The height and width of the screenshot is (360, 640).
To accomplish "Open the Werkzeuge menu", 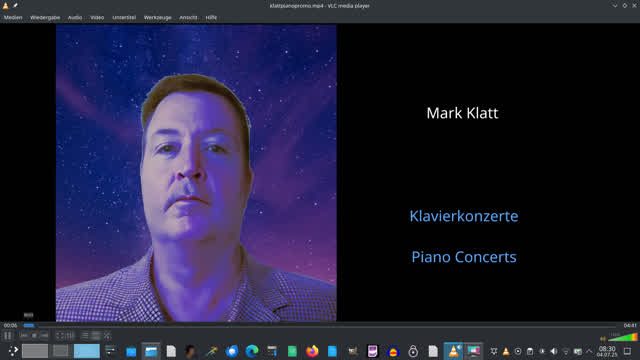I will coord(158,18).
